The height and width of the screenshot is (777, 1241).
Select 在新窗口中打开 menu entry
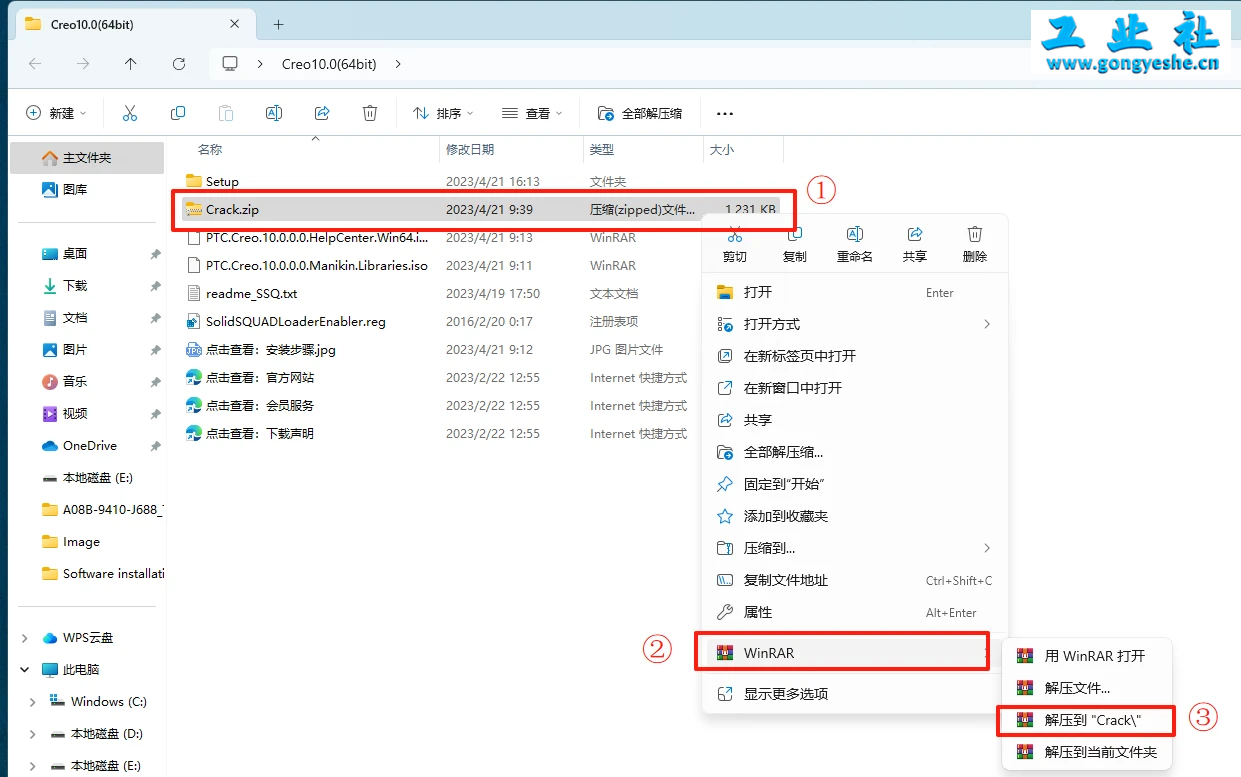coord(855,388)
